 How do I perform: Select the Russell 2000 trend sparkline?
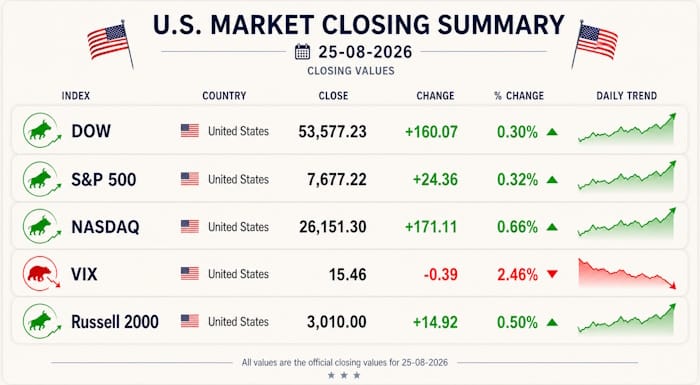click(x=627, y=319)
